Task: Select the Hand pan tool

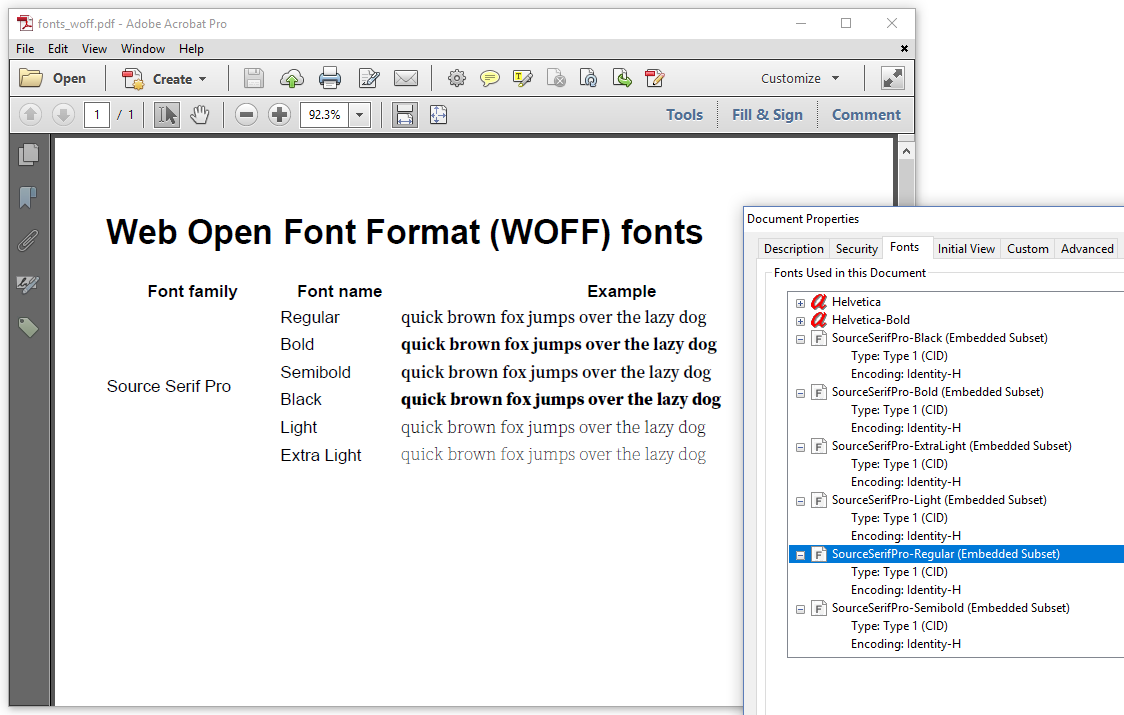Action: tap(199, 115)
